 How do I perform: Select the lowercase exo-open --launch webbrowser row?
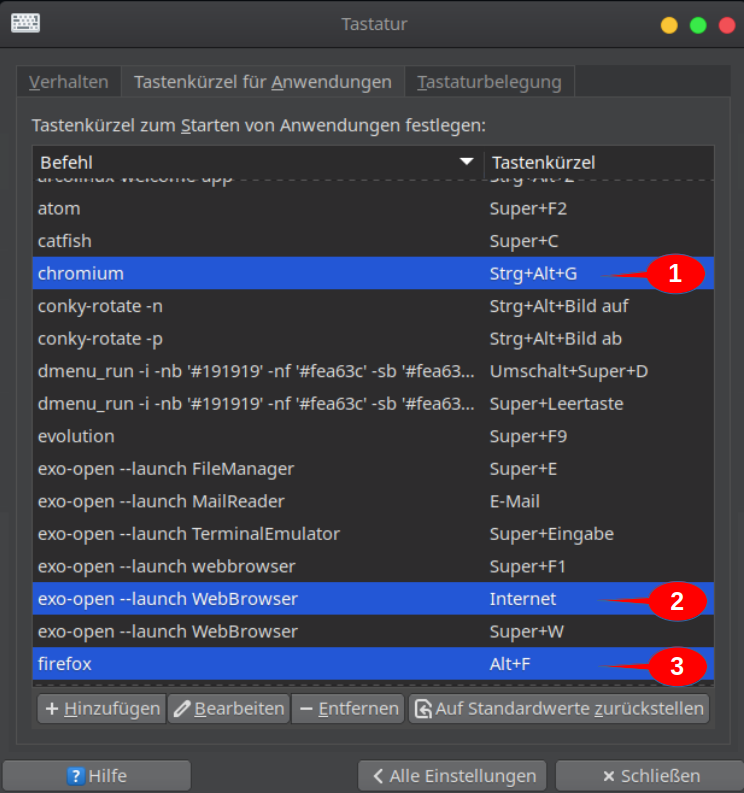373,566
